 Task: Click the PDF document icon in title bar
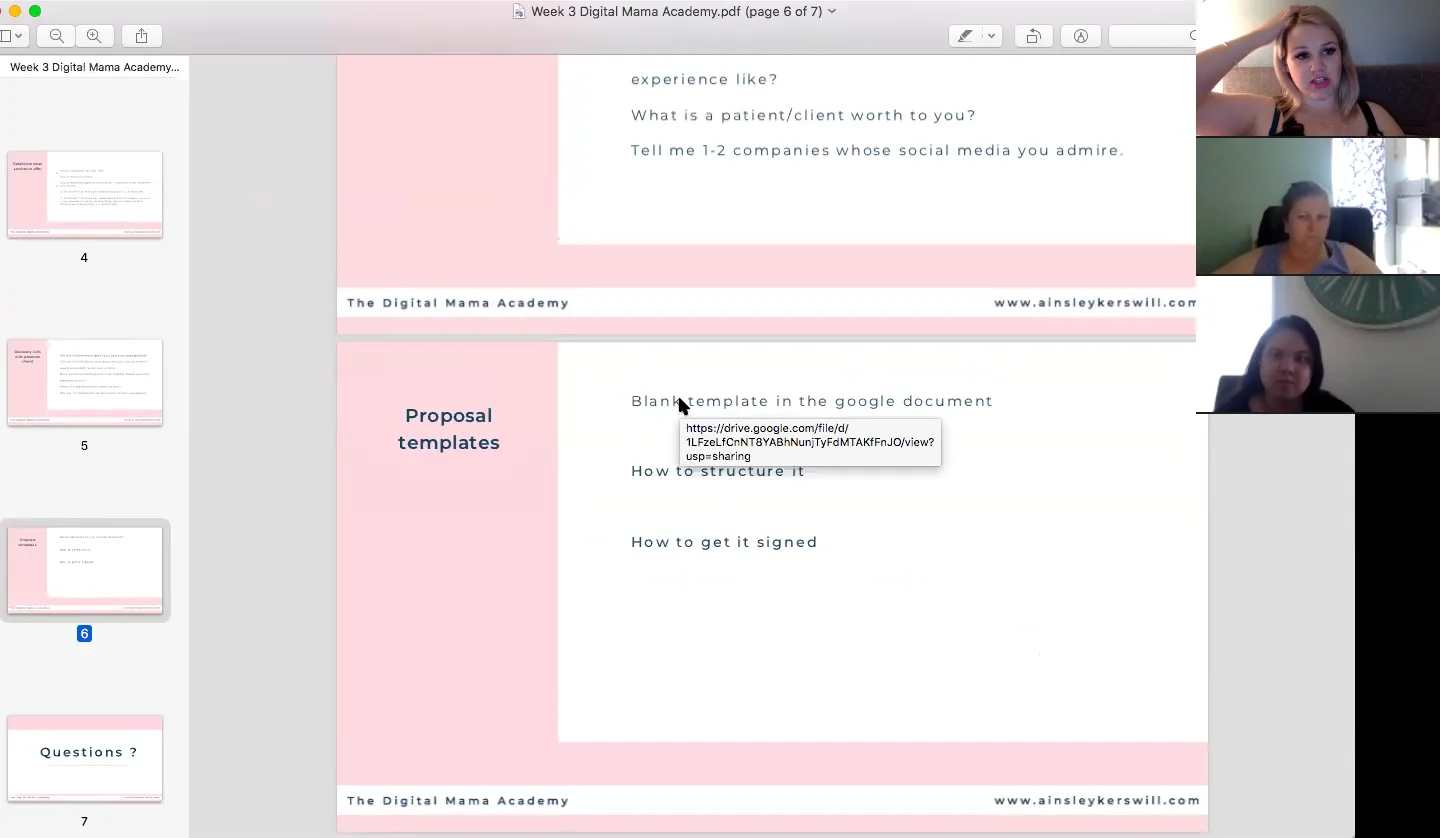[519, 12]
